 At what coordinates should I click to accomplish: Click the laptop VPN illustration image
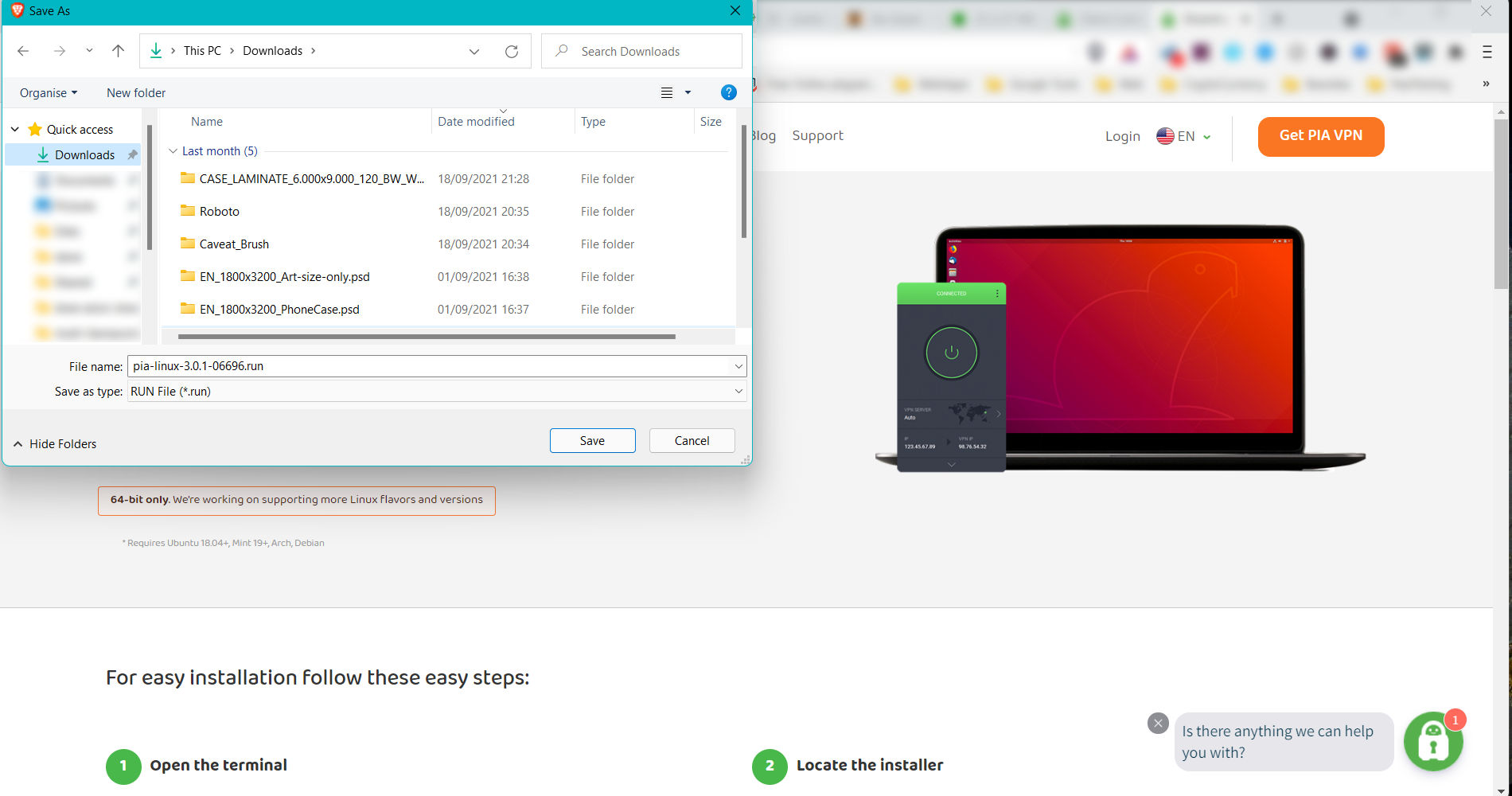tap(1120, 349)
